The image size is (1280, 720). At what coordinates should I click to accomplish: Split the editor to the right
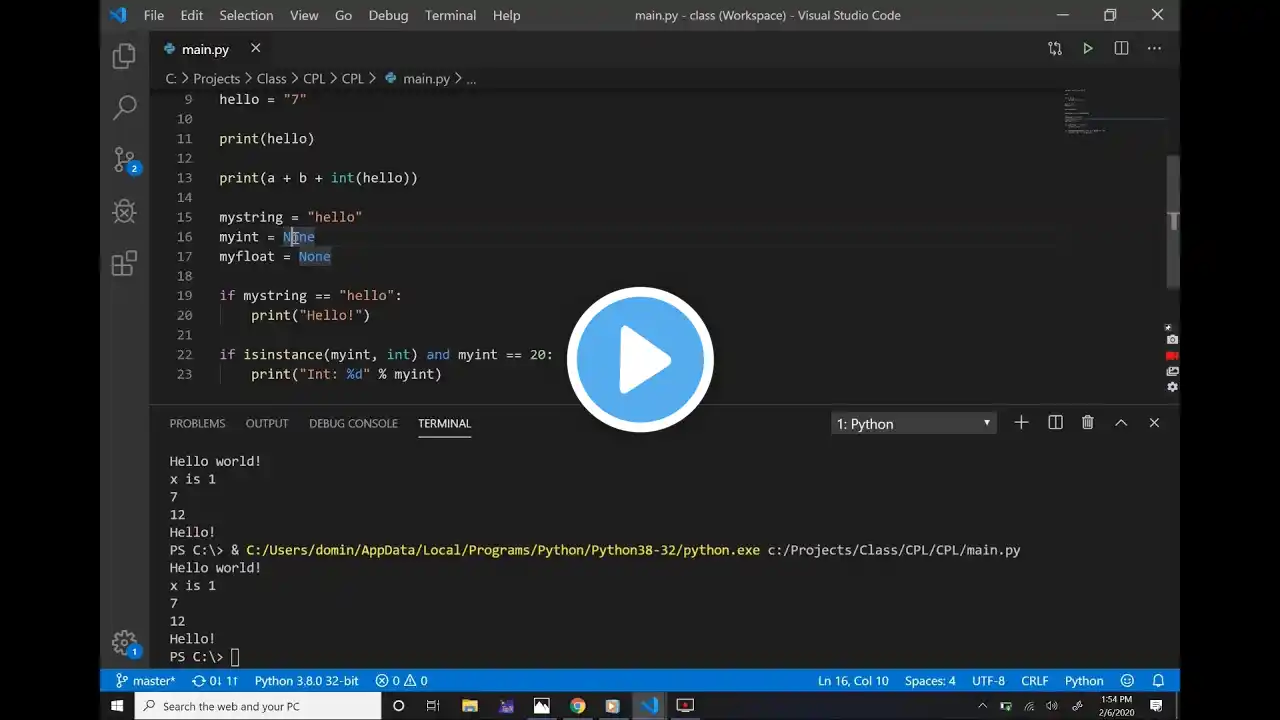click(1121, 48)
